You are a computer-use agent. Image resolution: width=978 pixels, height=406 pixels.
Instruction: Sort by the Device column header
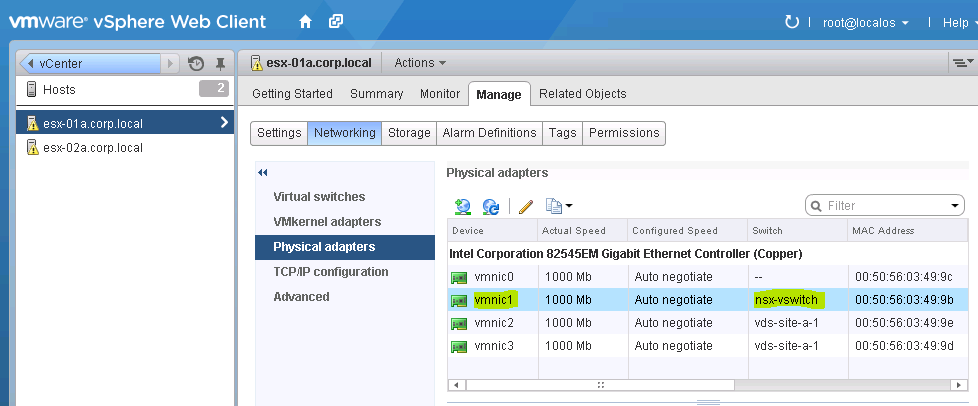coord(493,231)
